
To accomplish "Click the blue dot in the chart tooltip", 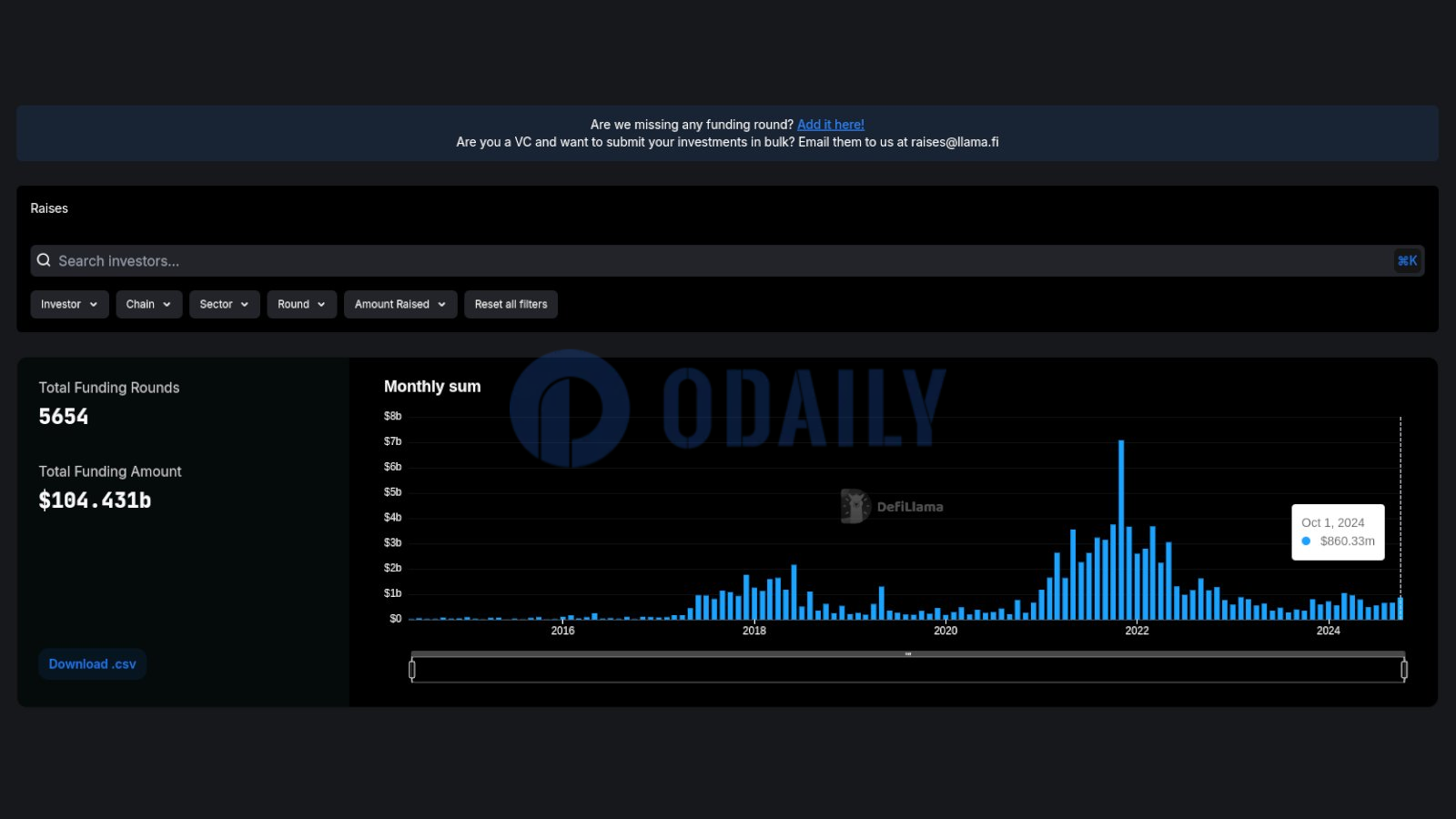I will (x=1306, y=541).
